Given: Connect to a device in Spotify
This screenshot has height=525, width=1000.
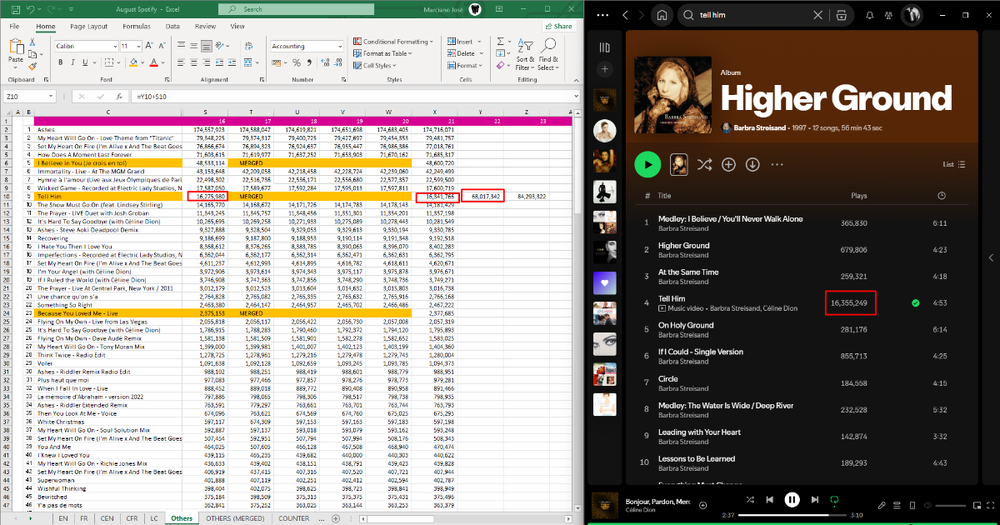Looking at the screenshot, I should coord(912,505).
